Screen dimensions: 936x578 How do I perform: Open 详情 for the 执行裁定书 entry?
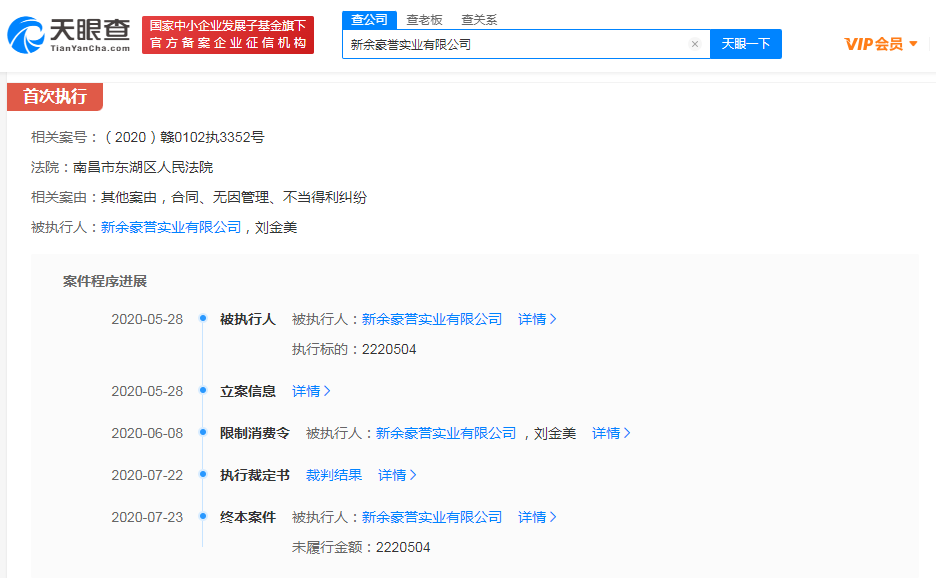tap(398, 475)
